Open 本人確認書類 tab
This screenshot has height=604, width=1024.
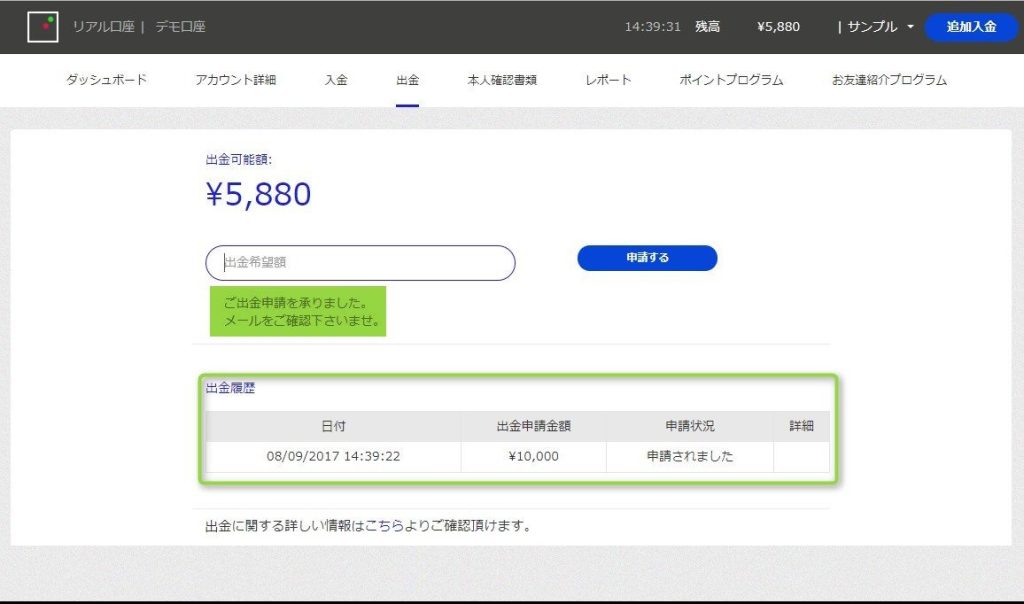coord(502,80)
